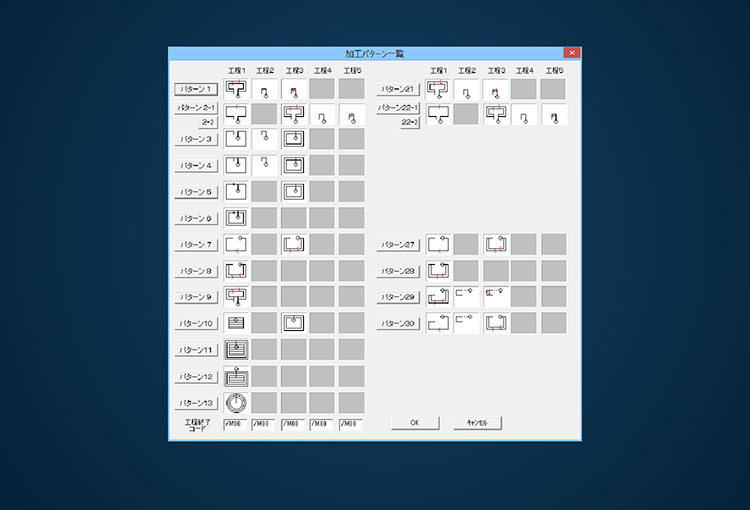Pick the パターン28 button
750x510 pixels.
(x=398, y=271)
